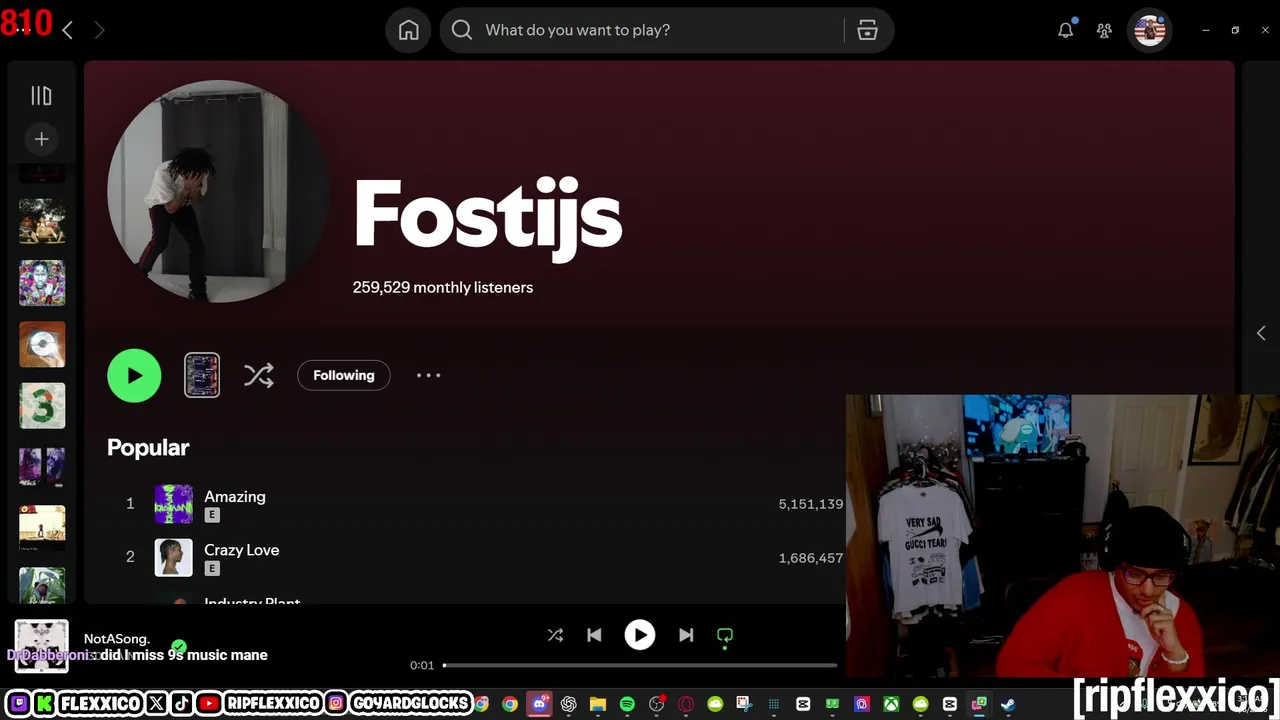Click the green saved checkmark for NotASong.
Image resolution: width=1280 pixels, height=720 pixels.
[x=179, y=647]
